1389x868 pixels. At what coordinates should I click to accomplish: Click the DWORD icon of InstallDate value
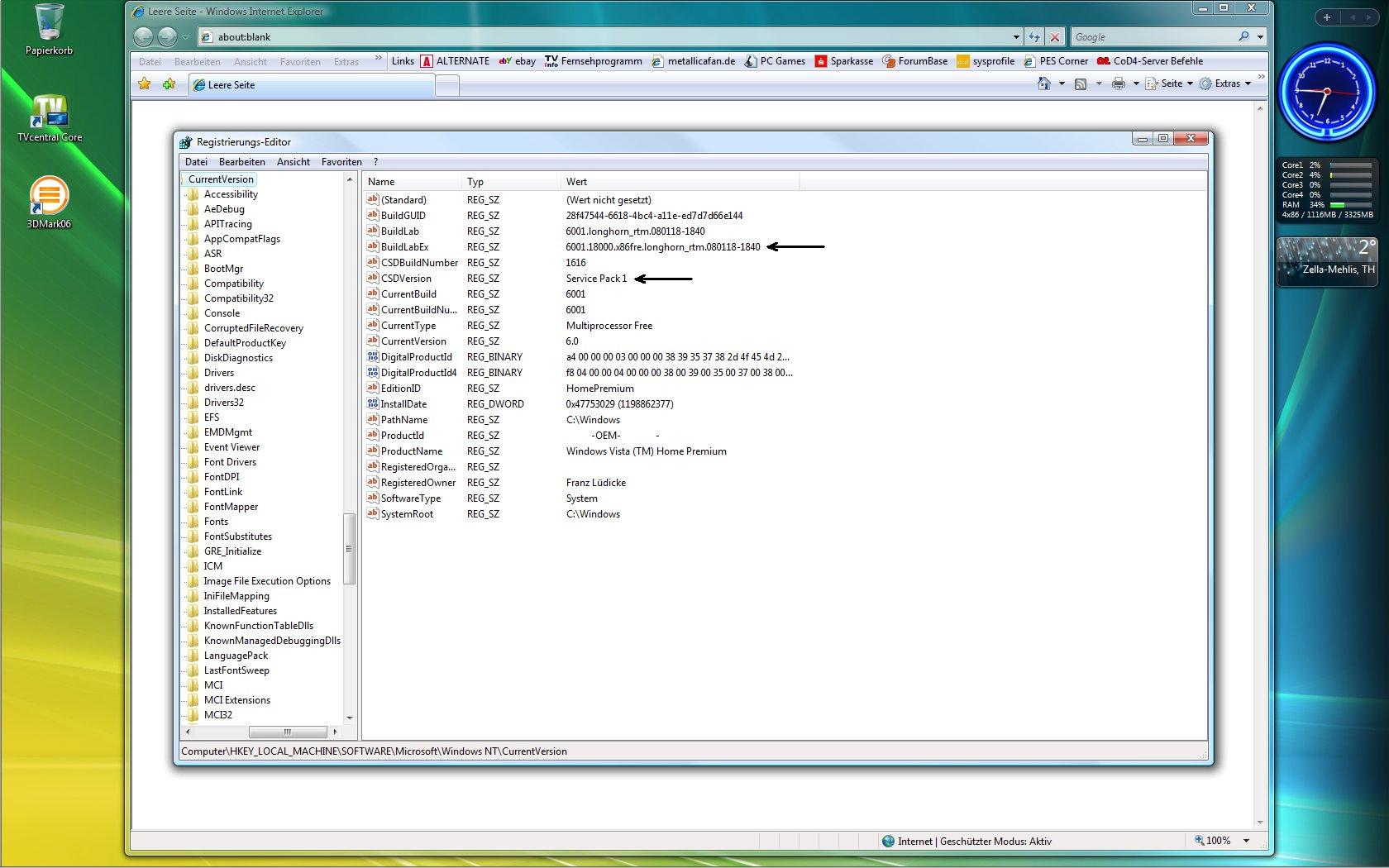[x=372, y=404]
